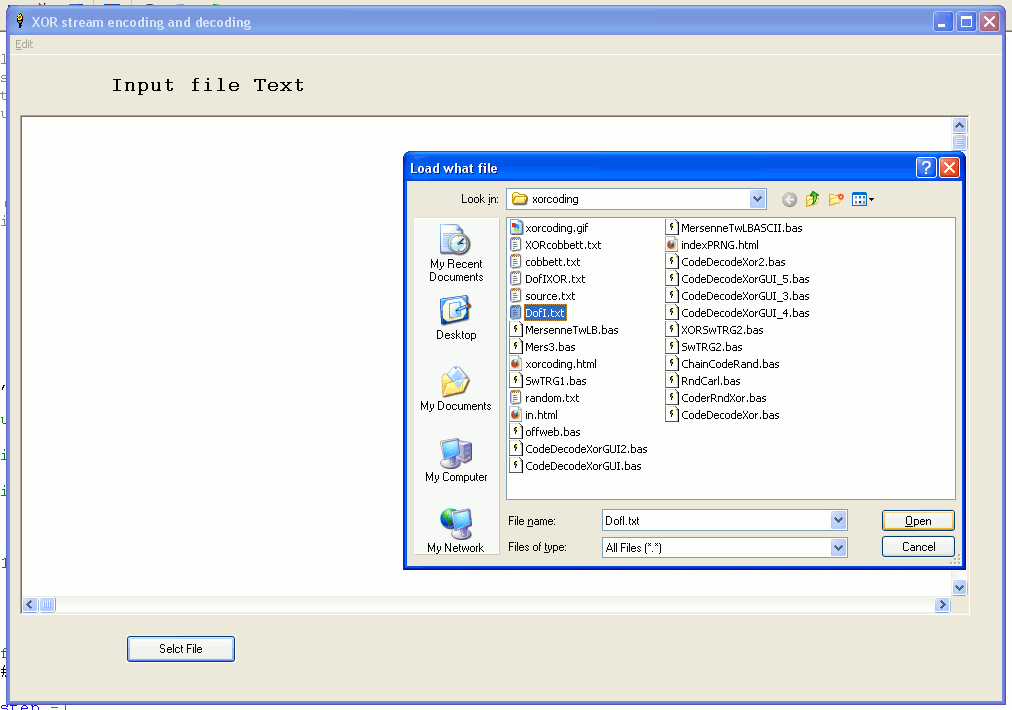Go to Desktop in places bar

[456, 319]
